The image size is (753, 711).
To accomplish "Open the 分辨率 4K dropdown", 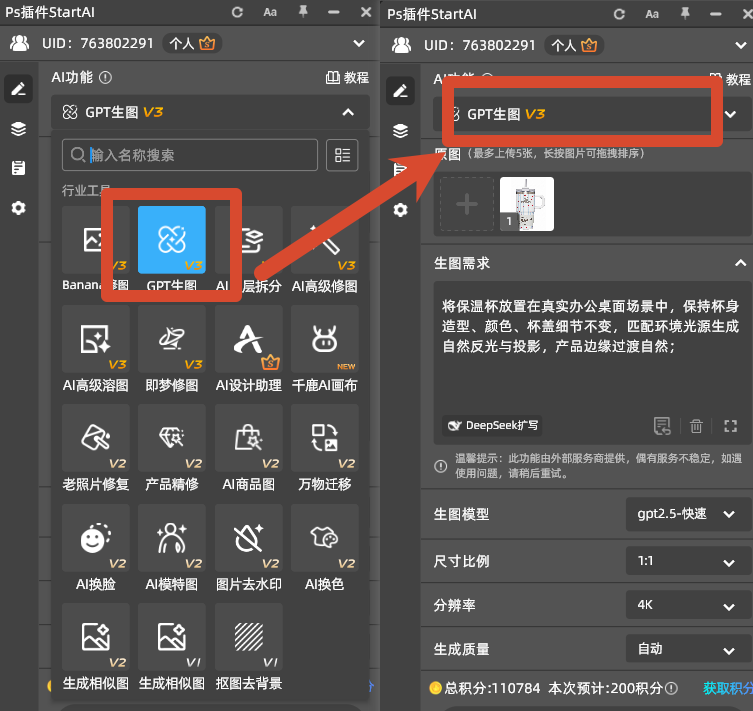I will (688, 605).
